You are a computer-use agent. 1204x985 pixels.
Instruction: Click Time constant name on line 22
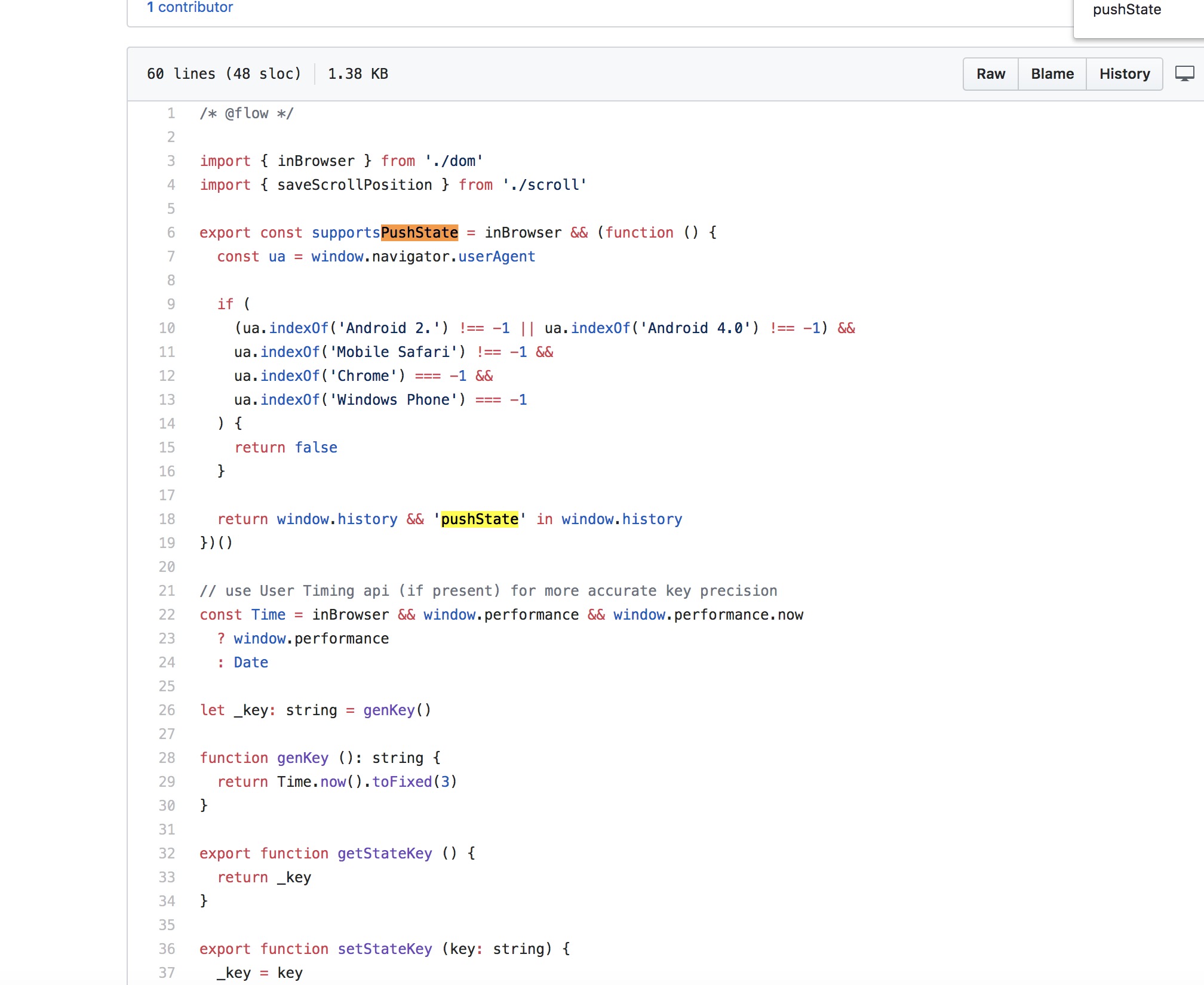coord(268,614)
